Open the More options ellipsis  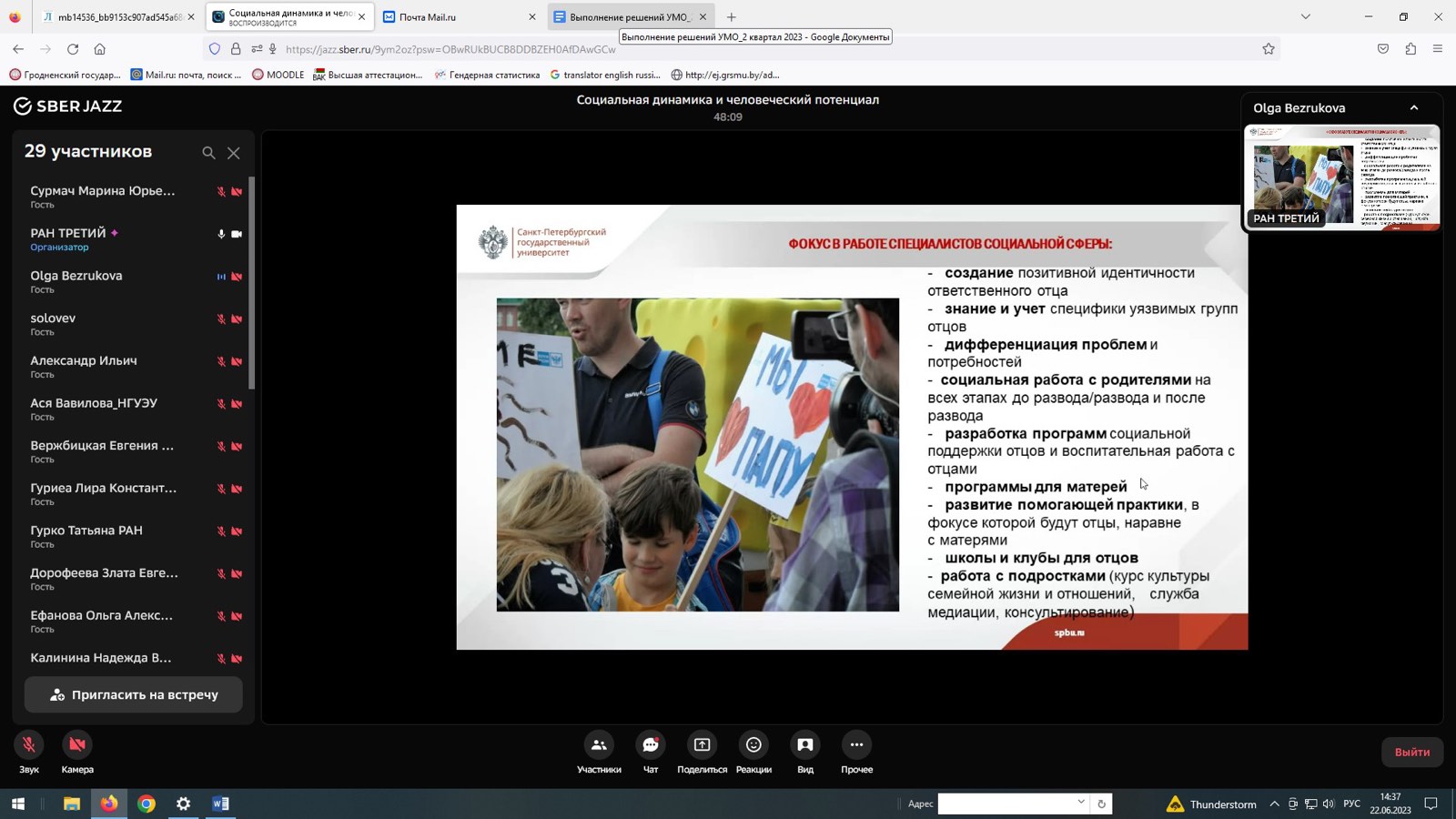[x=856, y=745]
